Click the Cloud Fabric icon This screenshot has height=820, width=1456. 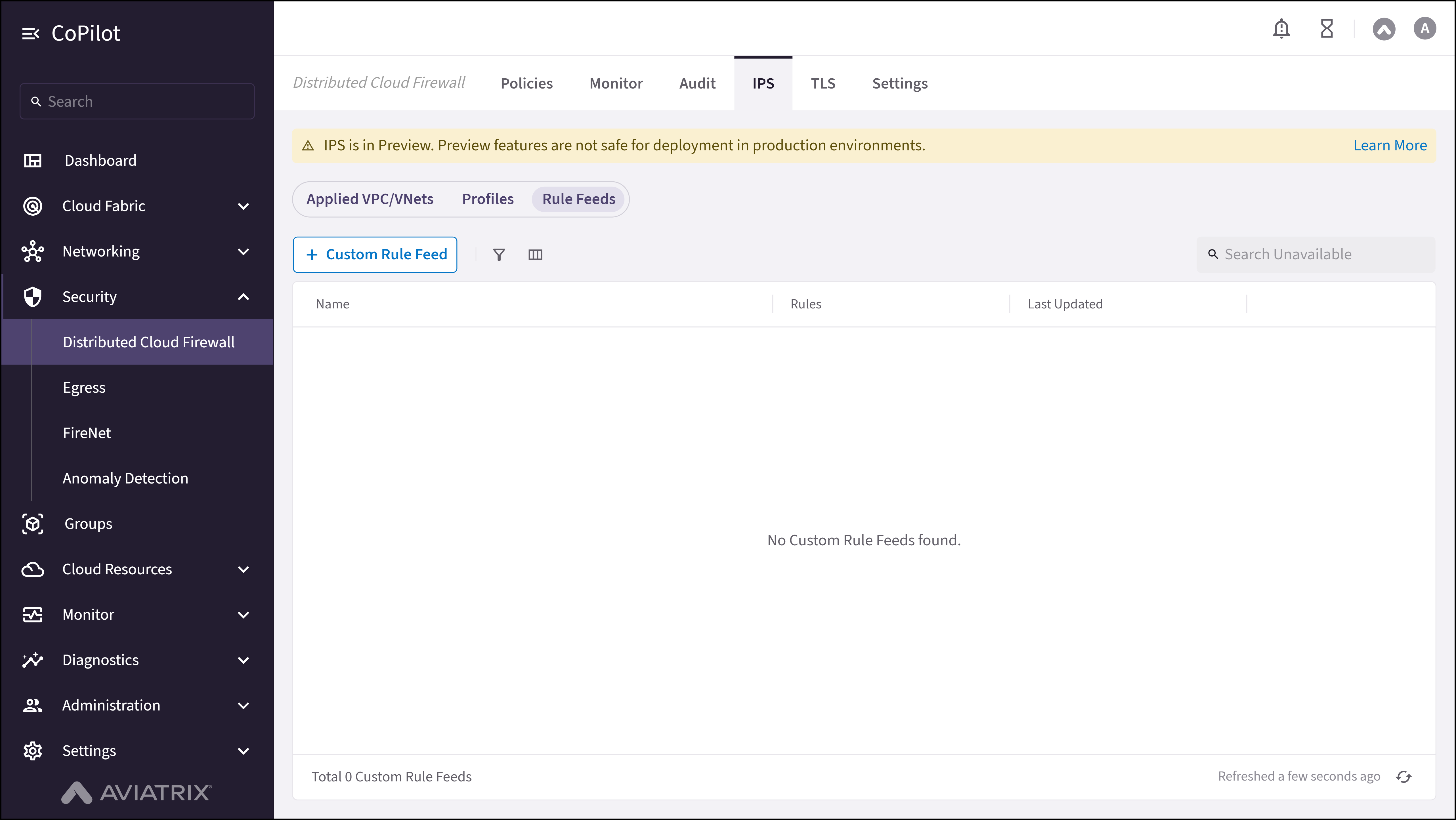(33, 206)
